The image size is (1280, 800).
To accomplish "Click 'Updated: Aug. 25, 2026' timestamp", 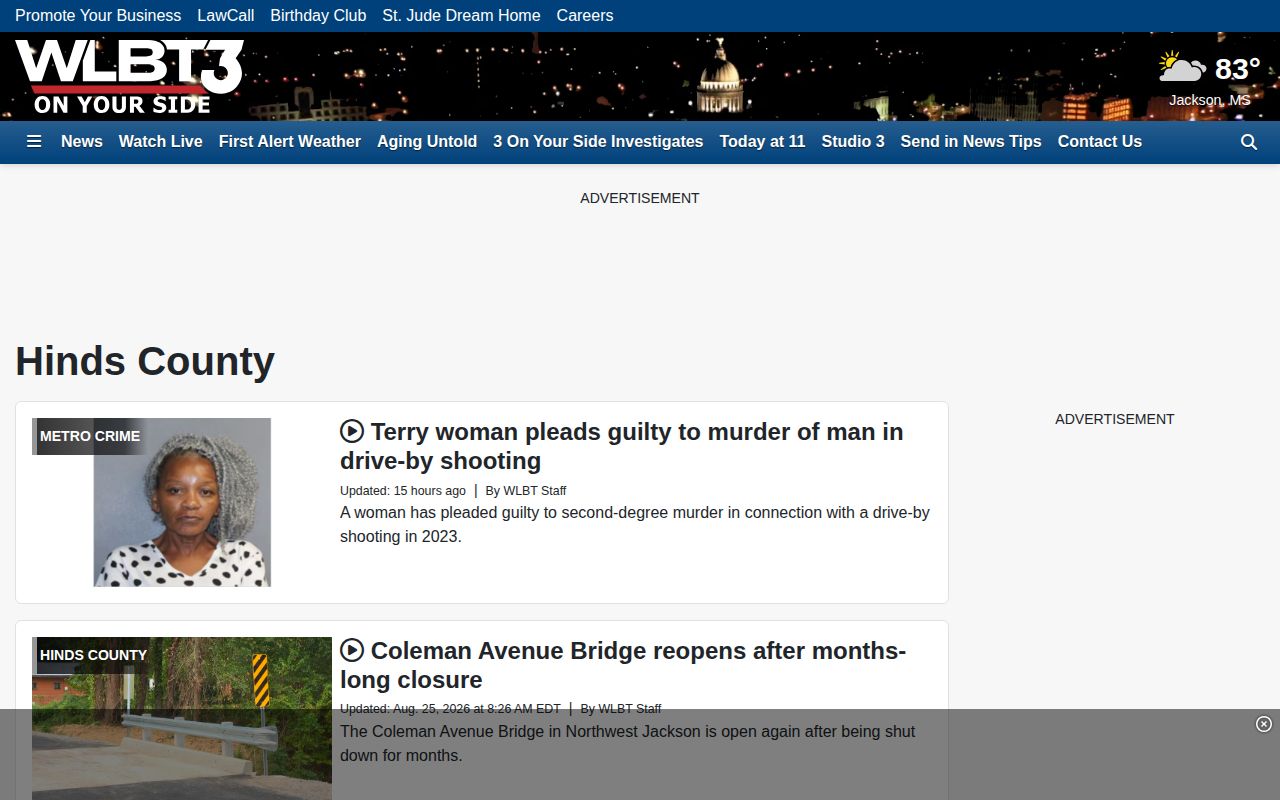I will tap(450, 709).
